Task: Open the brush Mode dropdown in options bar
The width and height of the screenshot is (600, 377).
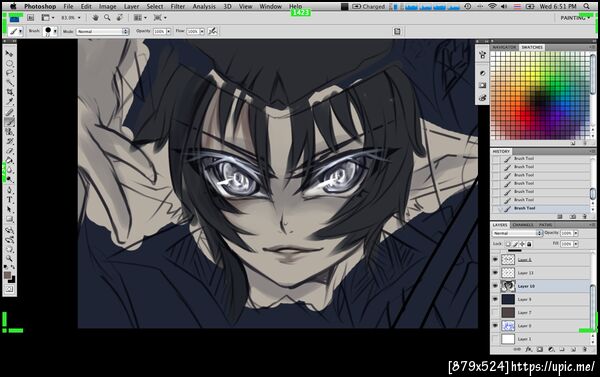Action: click(x=102, y=31)
